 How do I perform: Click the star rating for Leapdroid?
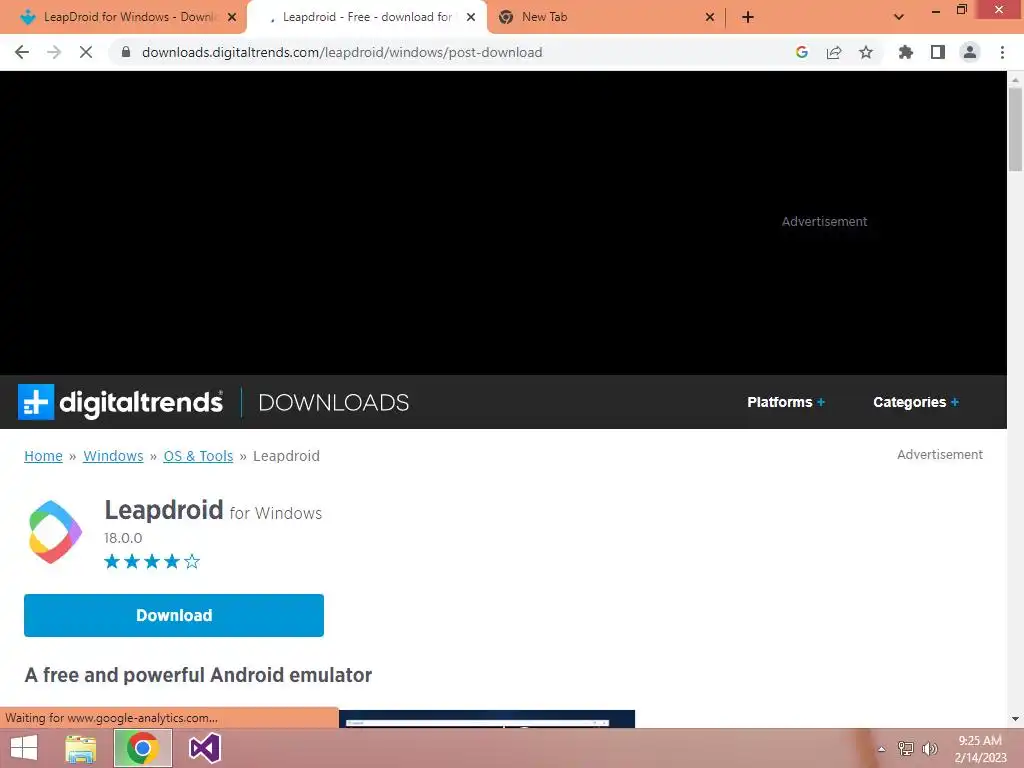[152, 562]
